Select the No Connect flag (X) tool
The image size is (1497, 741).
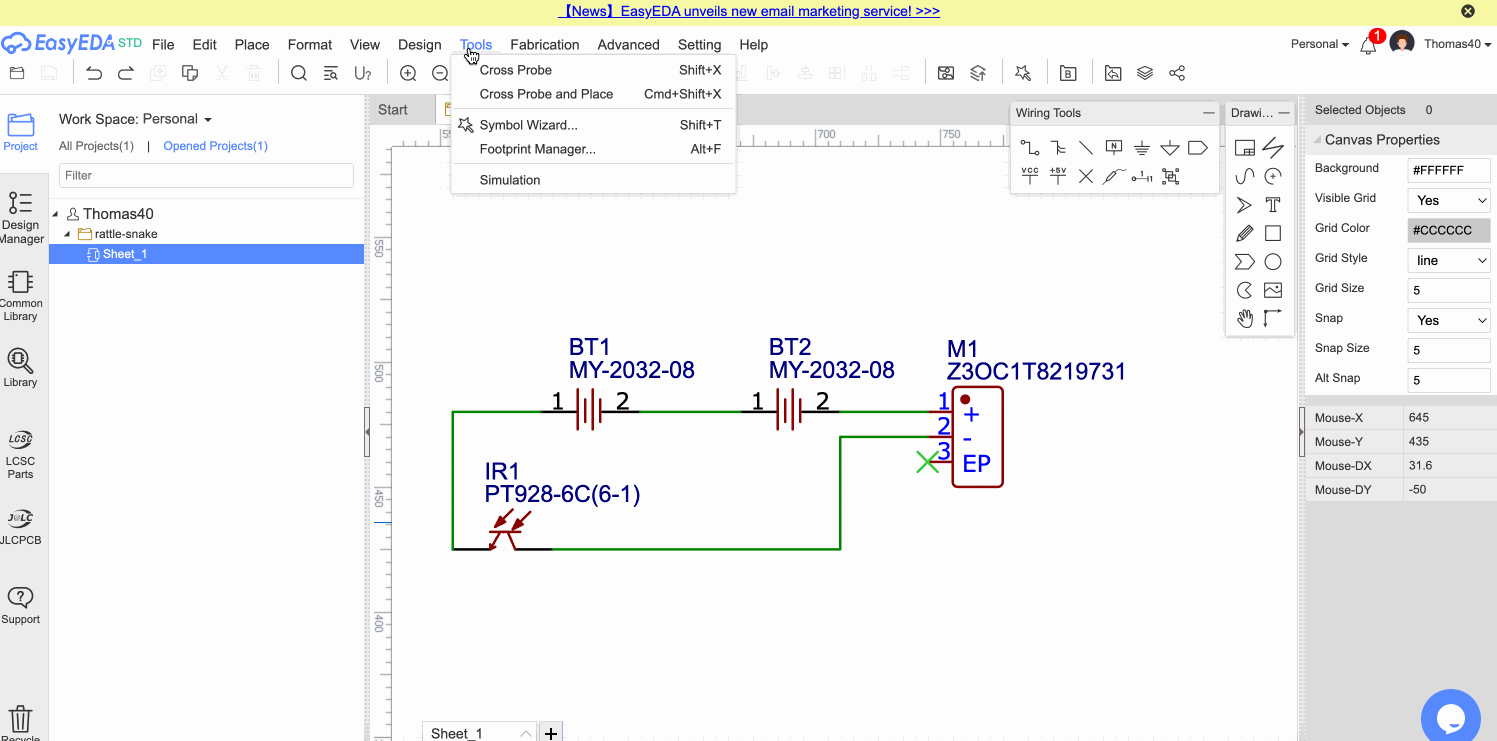1085,176
